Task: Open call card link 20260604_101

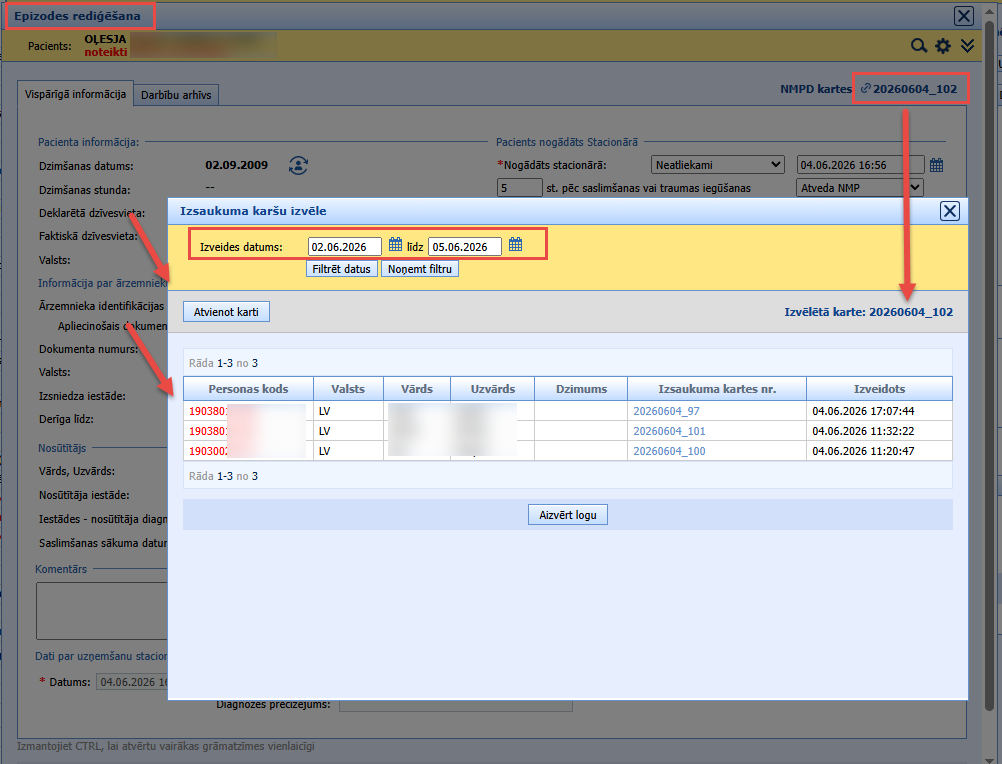Action: (x=669, y=431)
